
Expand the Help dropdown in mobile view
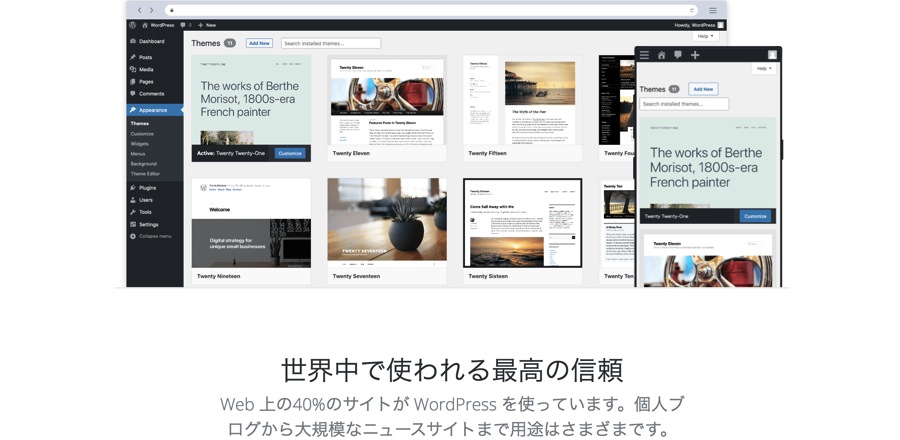tap(763, 69)
